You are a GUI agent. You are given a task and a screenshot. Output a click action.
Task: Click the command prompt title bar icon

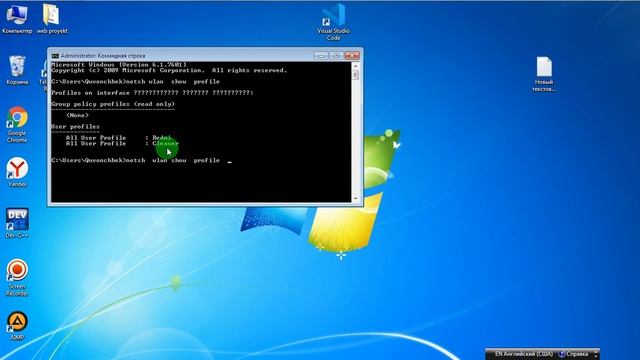(55, 56)
